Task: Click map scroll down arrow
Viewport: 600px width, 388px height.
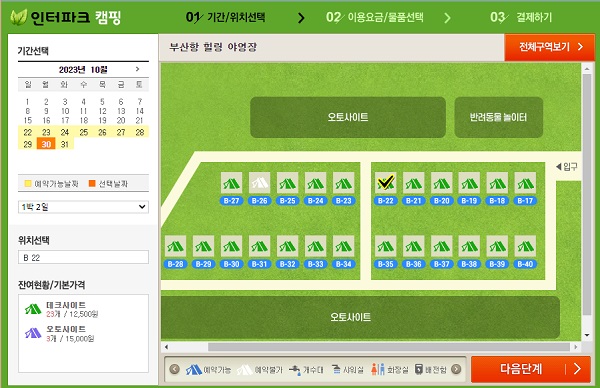Action: [x=587, y=336]
